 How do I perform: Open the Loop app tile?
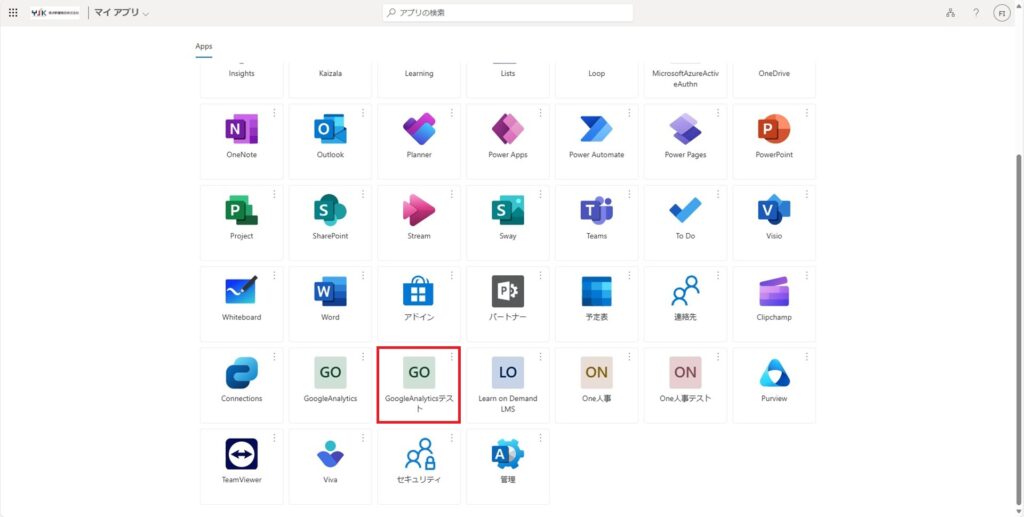597,80
